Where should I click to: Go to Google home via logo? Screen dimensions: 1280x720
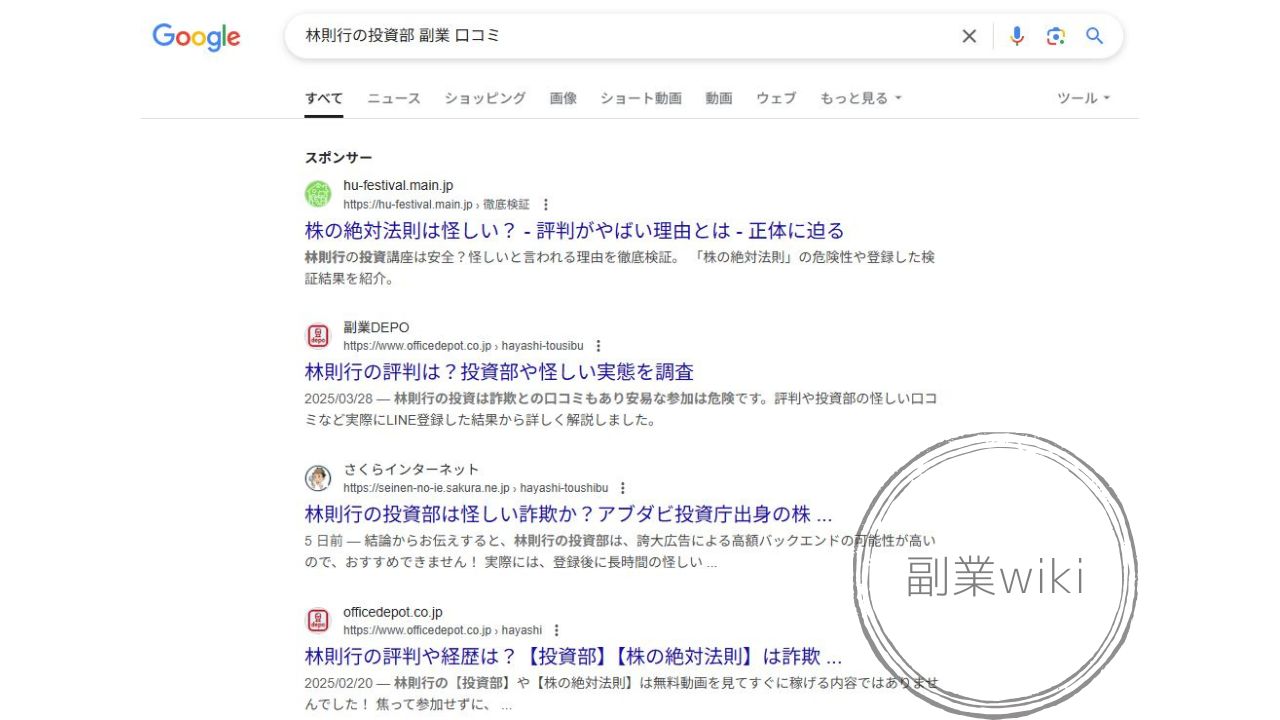(x=196, y=37)
